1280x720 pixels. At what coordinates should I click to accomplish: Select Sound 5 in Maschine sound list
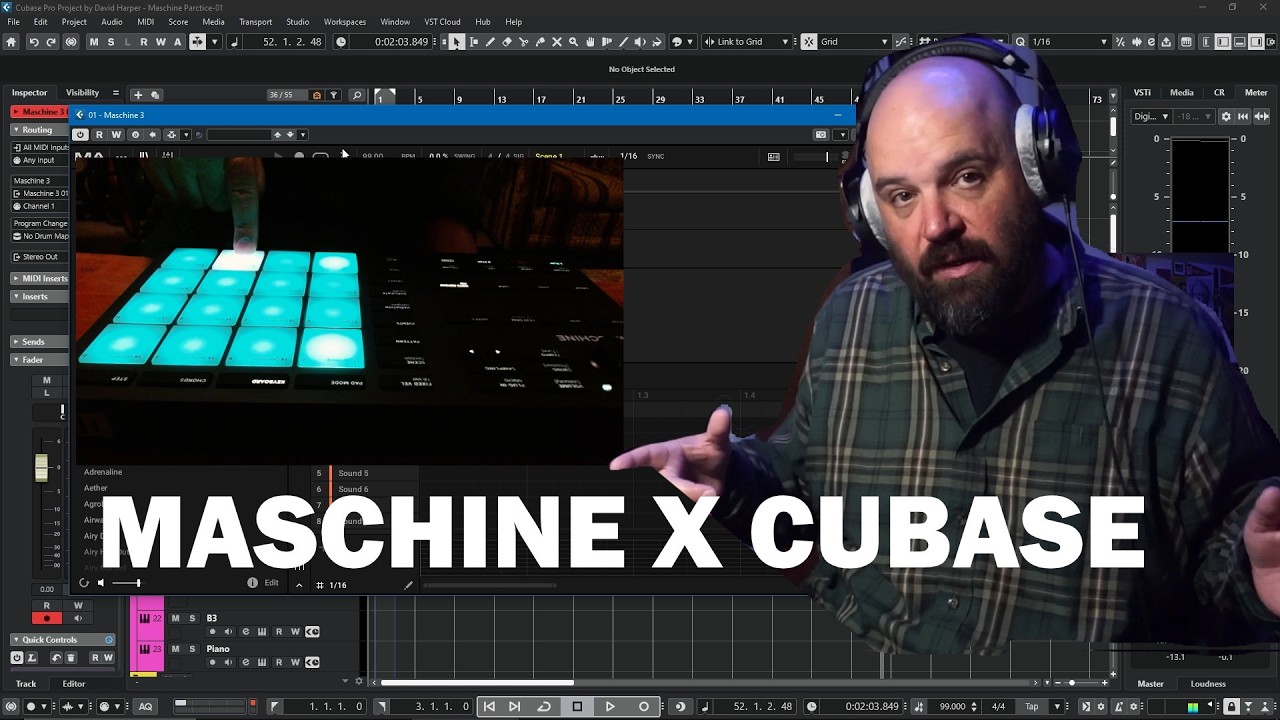(x=353, y=473)
